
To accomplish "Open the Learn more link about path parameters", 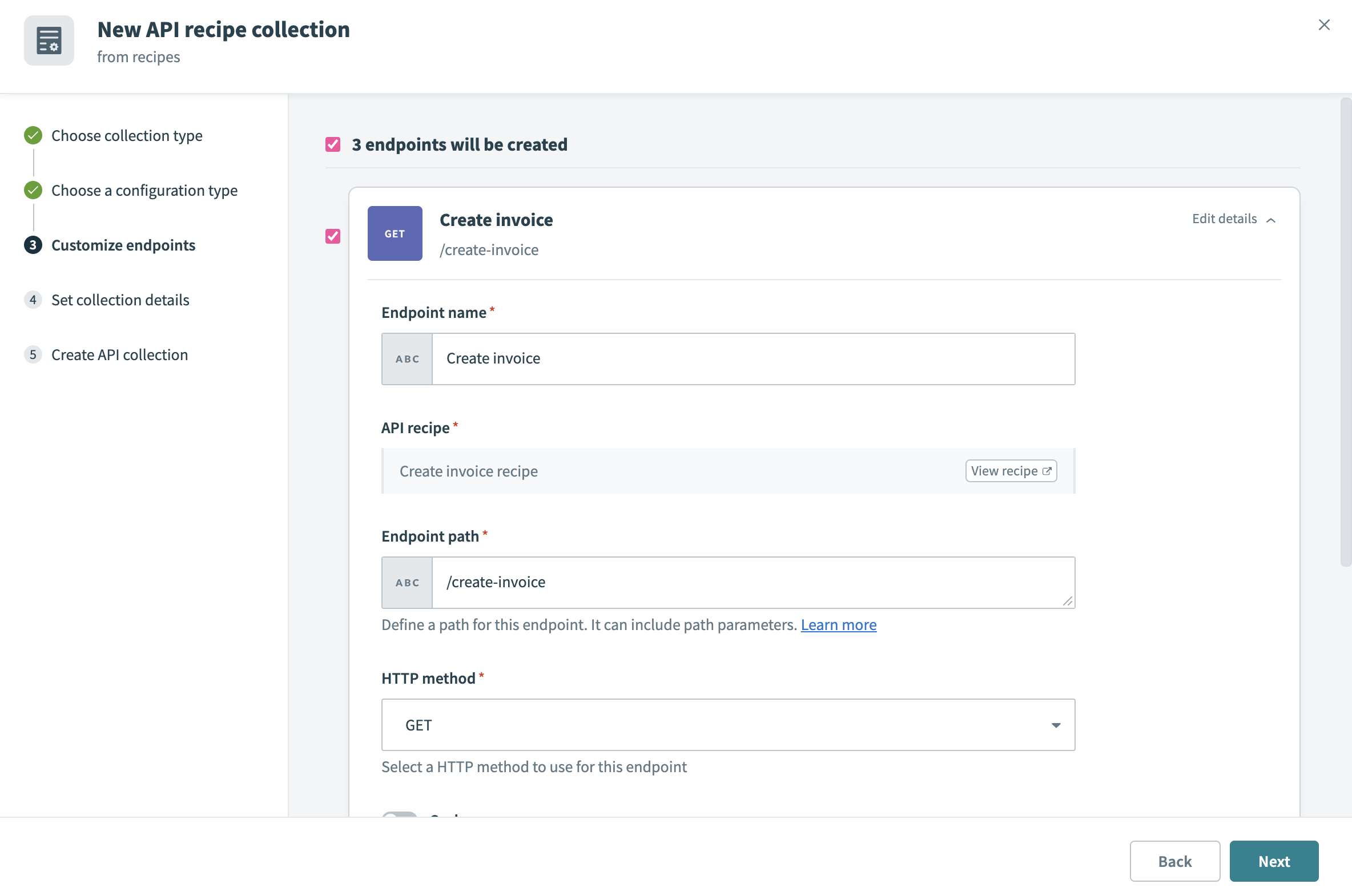I will click(839, 624).
